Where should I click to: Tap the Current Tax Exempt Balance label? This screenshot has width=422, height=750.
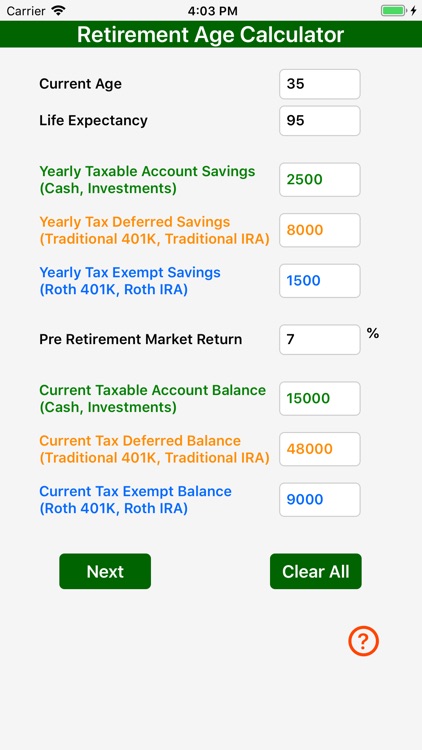(135, 500)
